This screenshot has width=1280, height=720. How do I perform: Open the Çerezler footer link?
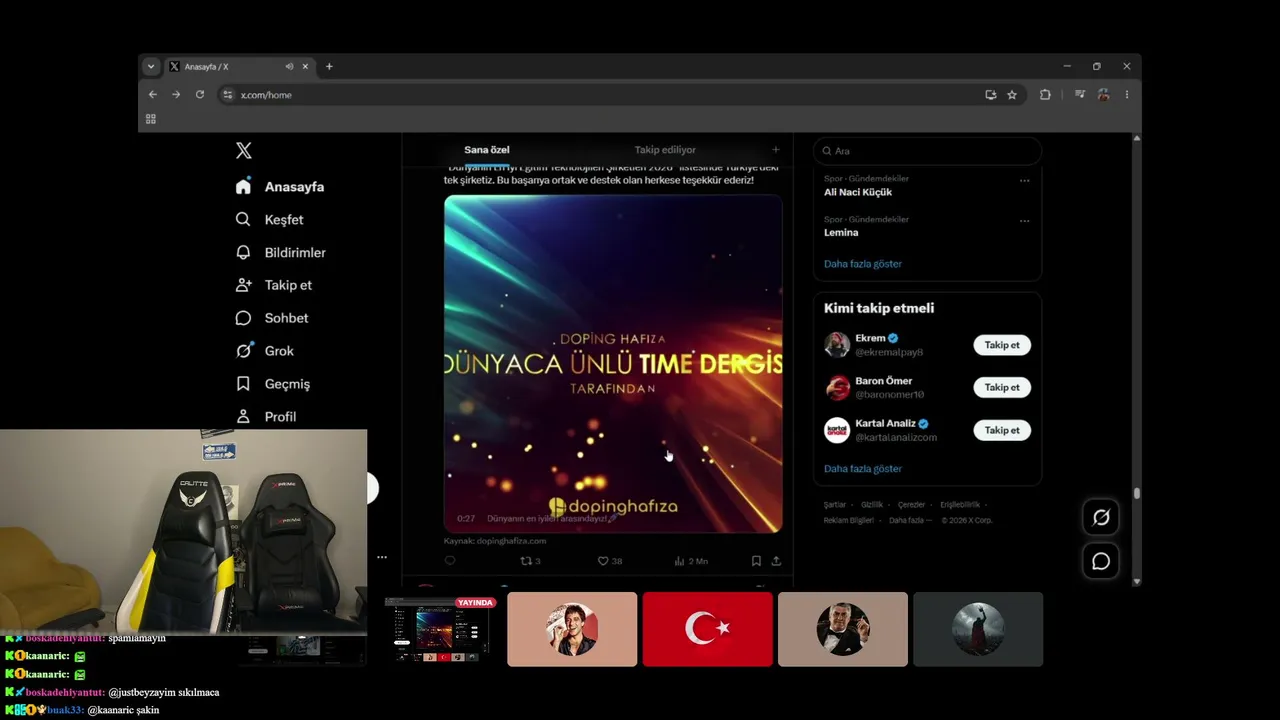tap(911, 505)
